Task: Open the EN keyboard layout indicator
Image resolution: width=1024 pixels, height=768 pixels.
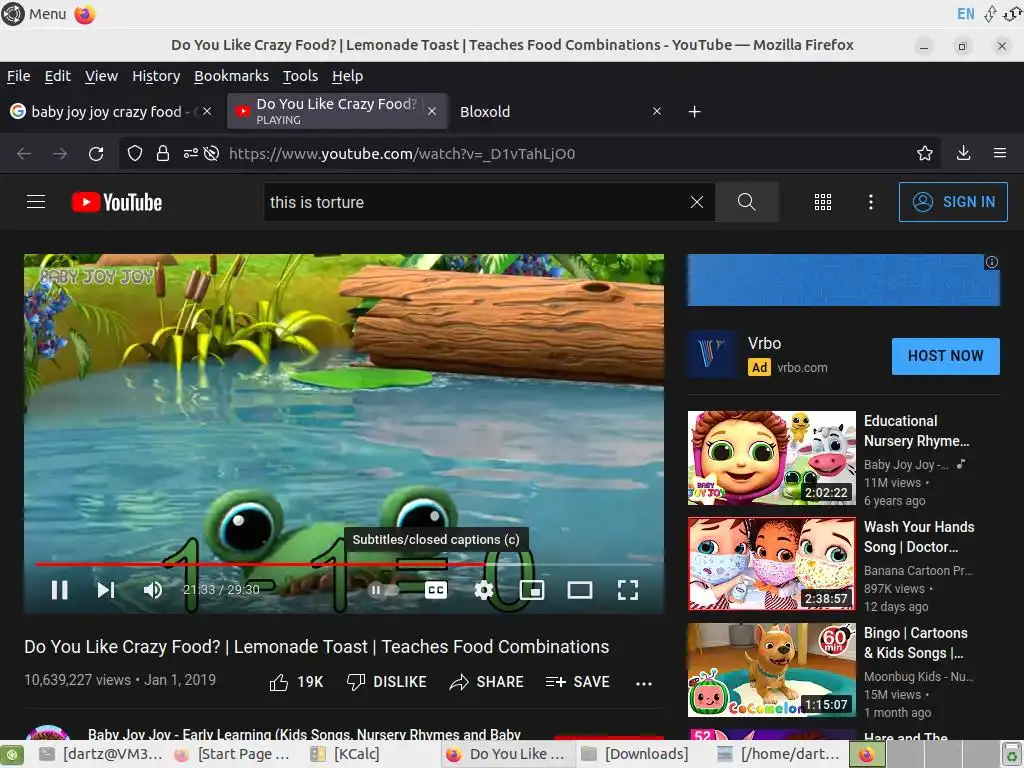Action: click(x=965, y=14)
